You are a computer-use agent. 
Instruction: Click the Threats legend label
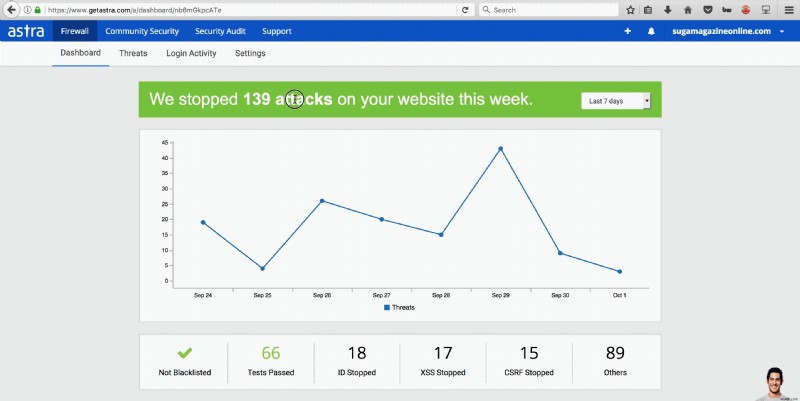click(x=403, y=307)
